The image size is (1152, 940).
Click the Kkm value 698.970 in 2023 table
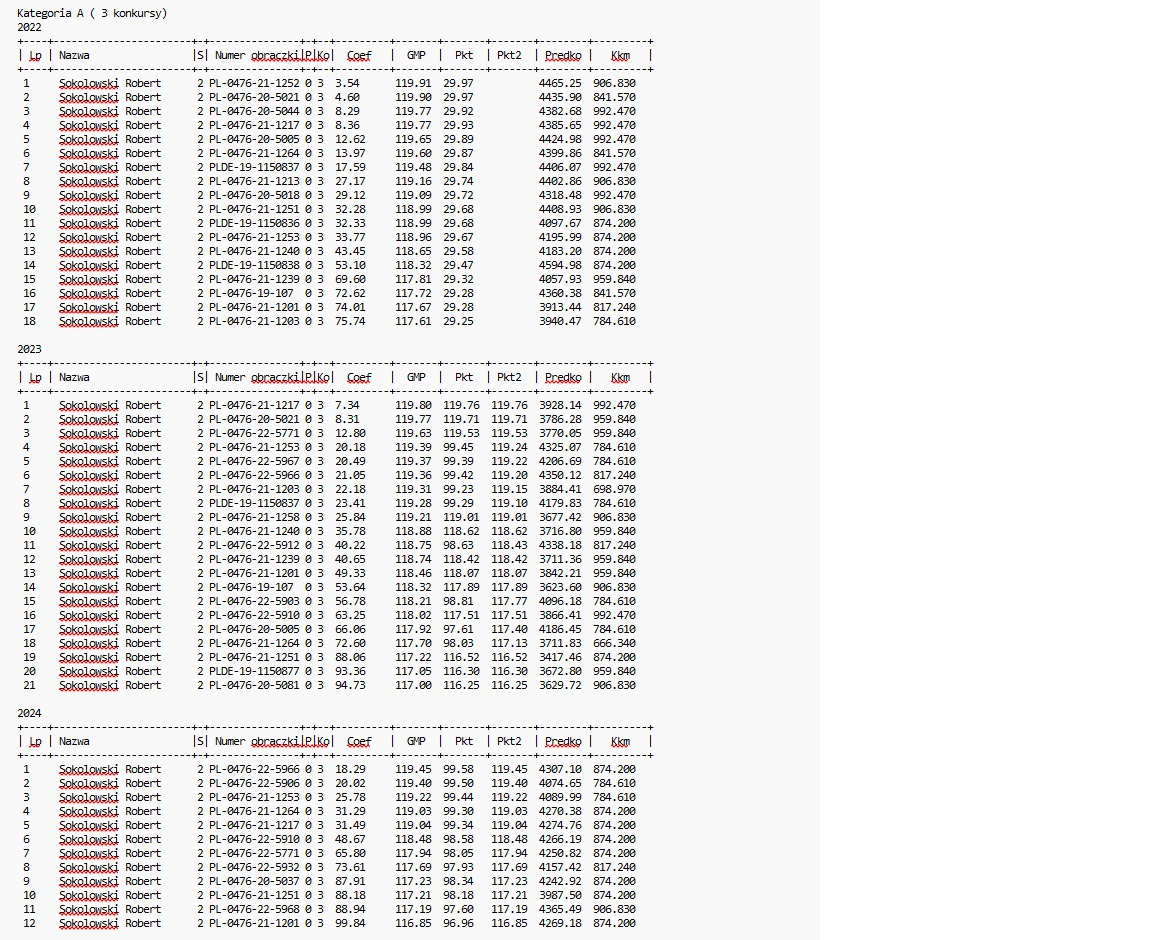[x=614, y=489]
